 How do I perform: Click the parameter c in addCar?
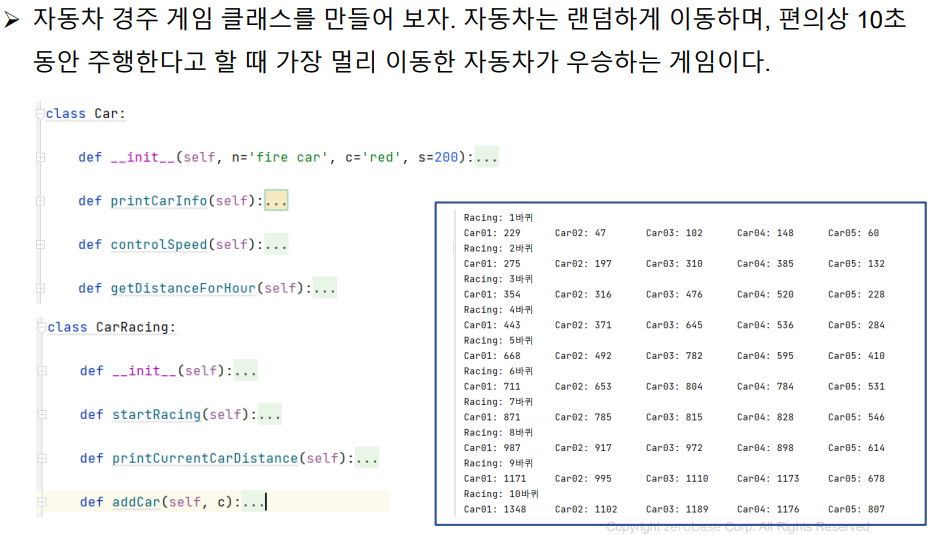point(221,502)
